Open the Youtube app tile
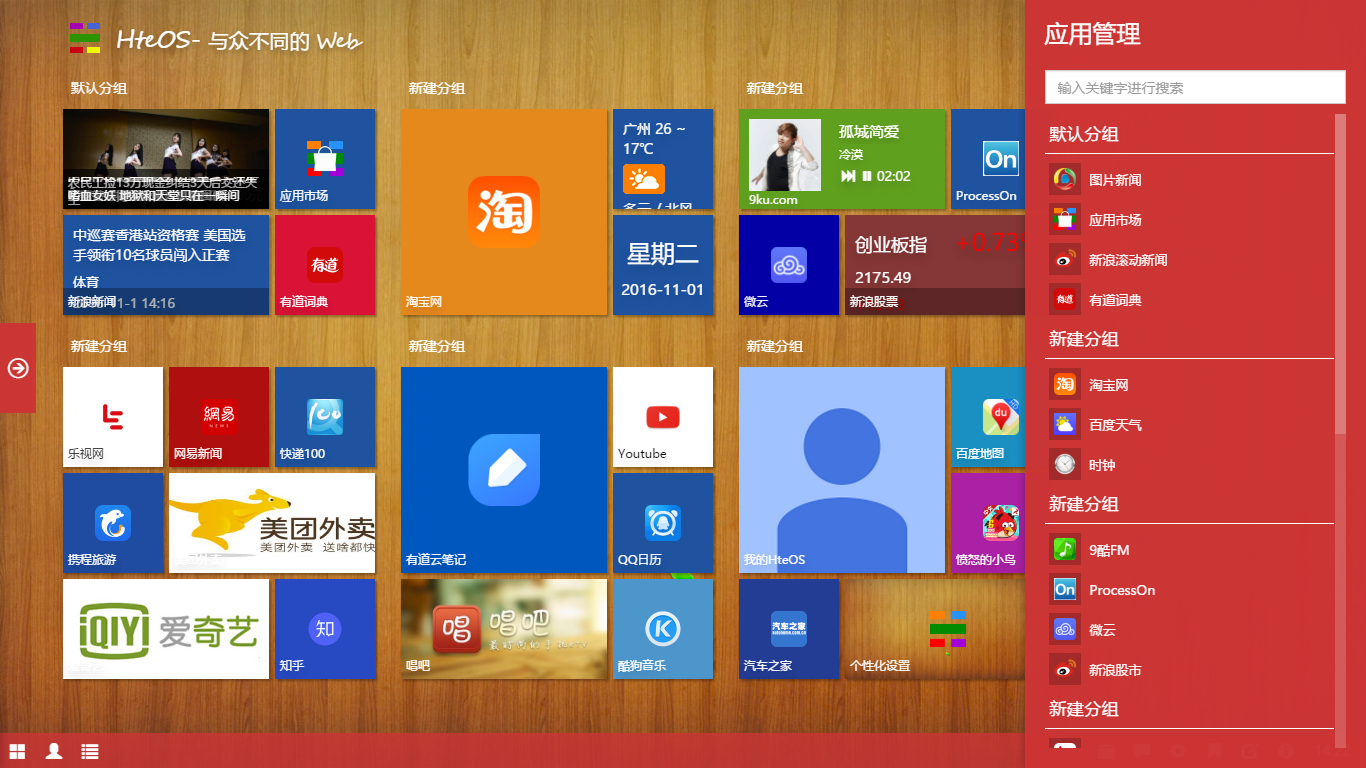The height and width of the screenshot is (768, 1366). (x=663, y=417)
